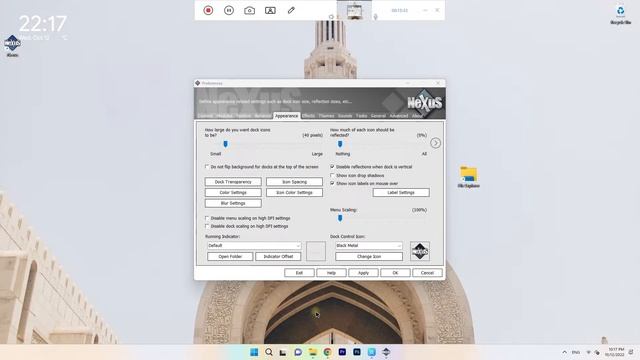This screenshot has width=640, height=360.
Task: Uncheck 'Disable reflections when dock is vertical'
Action: tap(332, 167)
